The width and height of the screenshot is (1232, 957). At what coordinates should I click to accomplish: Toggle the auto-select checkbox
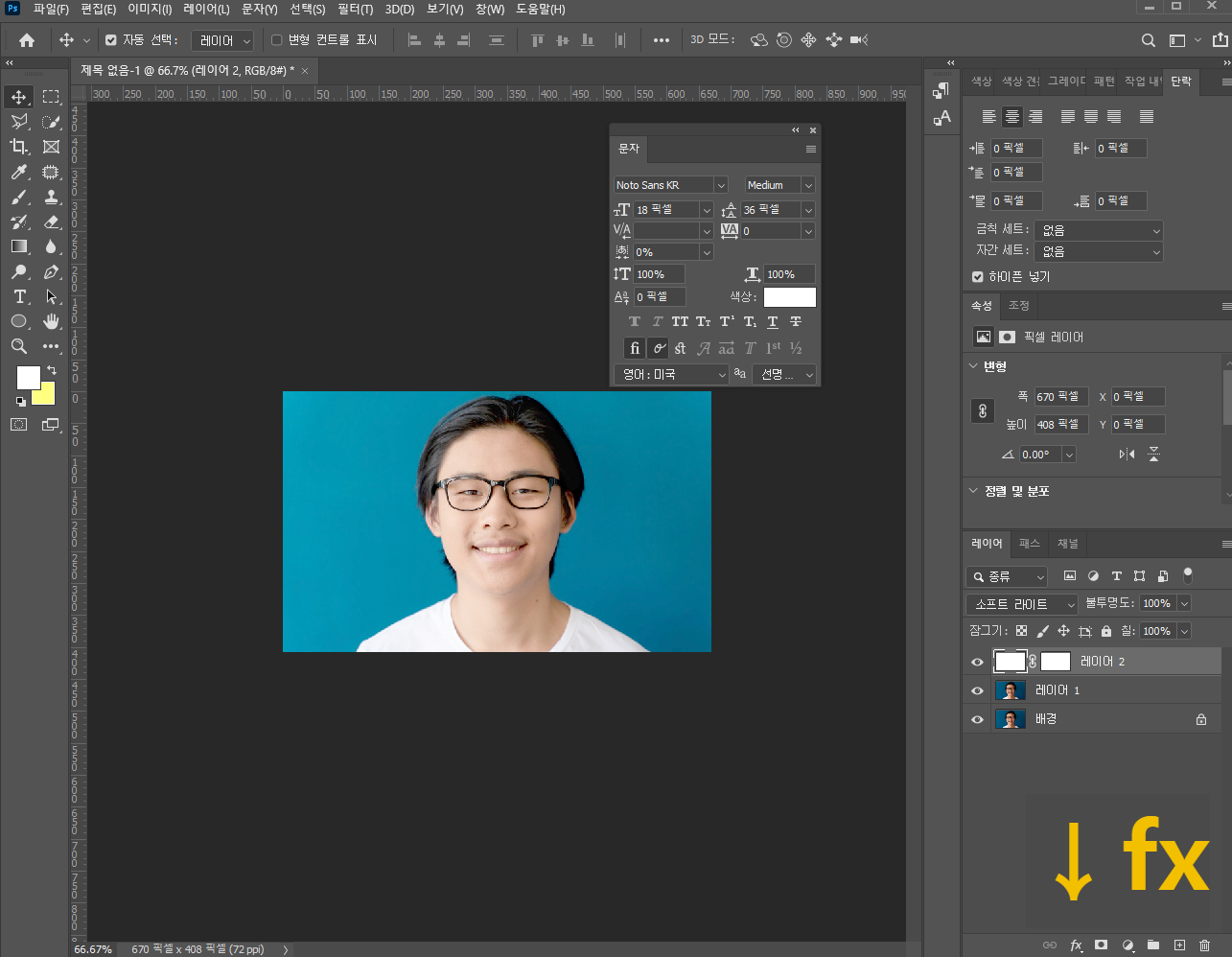click(x=111, y=40)
